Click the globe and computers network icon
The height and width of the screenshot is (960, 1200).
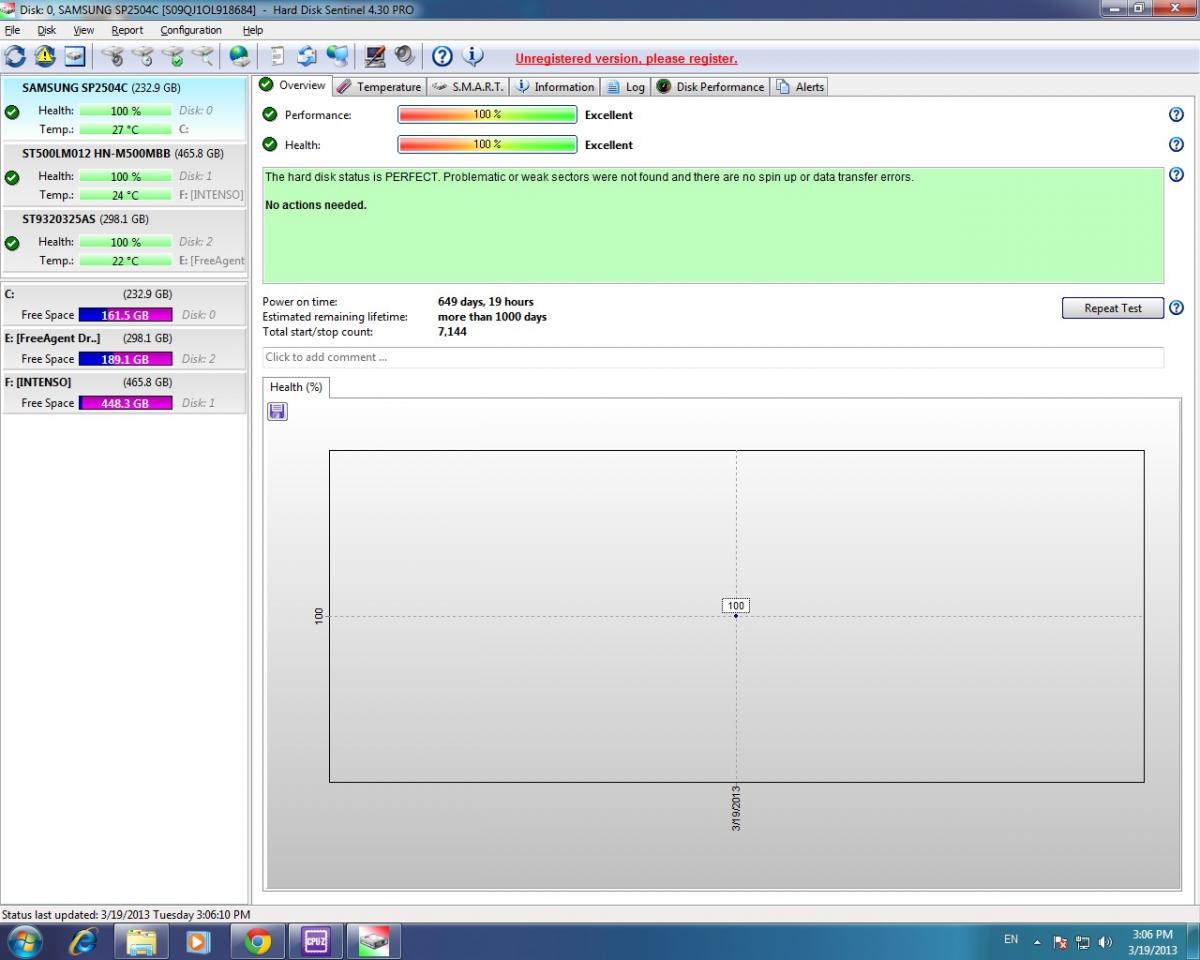pos(337,56)
